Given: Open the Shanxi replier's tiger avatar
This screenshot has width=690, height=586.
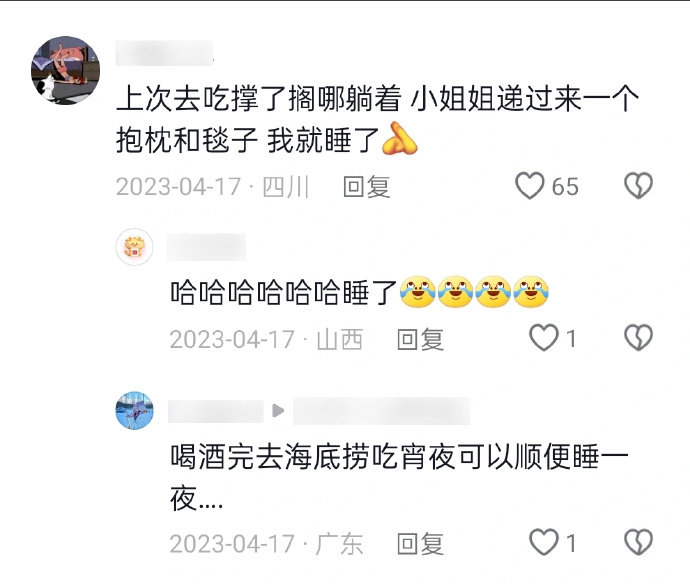Looking at the screenshot, I should point(134,246).
